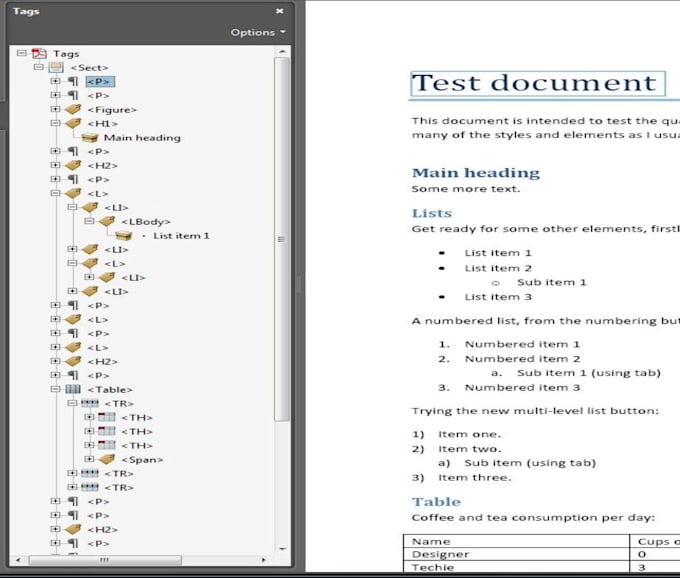The width and height of the screenshot is (680, 578).
Task: Click the 'Lists' heading in the document
Action: pos(432,213)
